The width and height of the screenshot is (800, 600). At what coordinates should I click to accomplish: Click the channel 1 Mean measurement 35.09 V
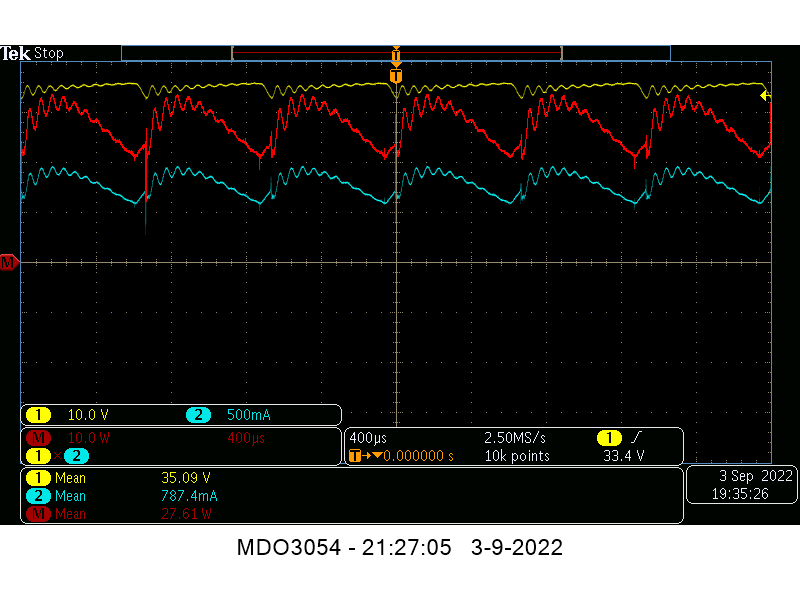click(186, 478)
